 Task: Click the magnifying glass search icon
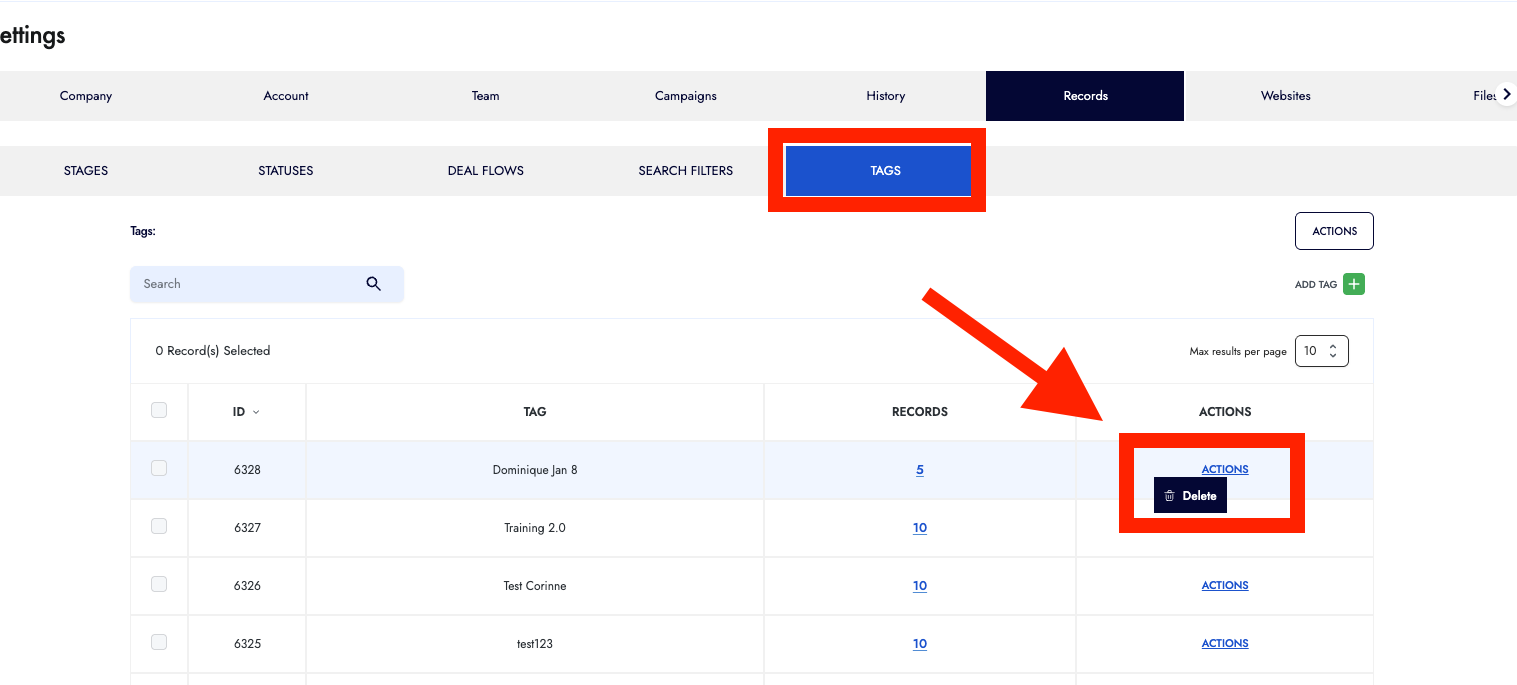(x=374, y=284)
